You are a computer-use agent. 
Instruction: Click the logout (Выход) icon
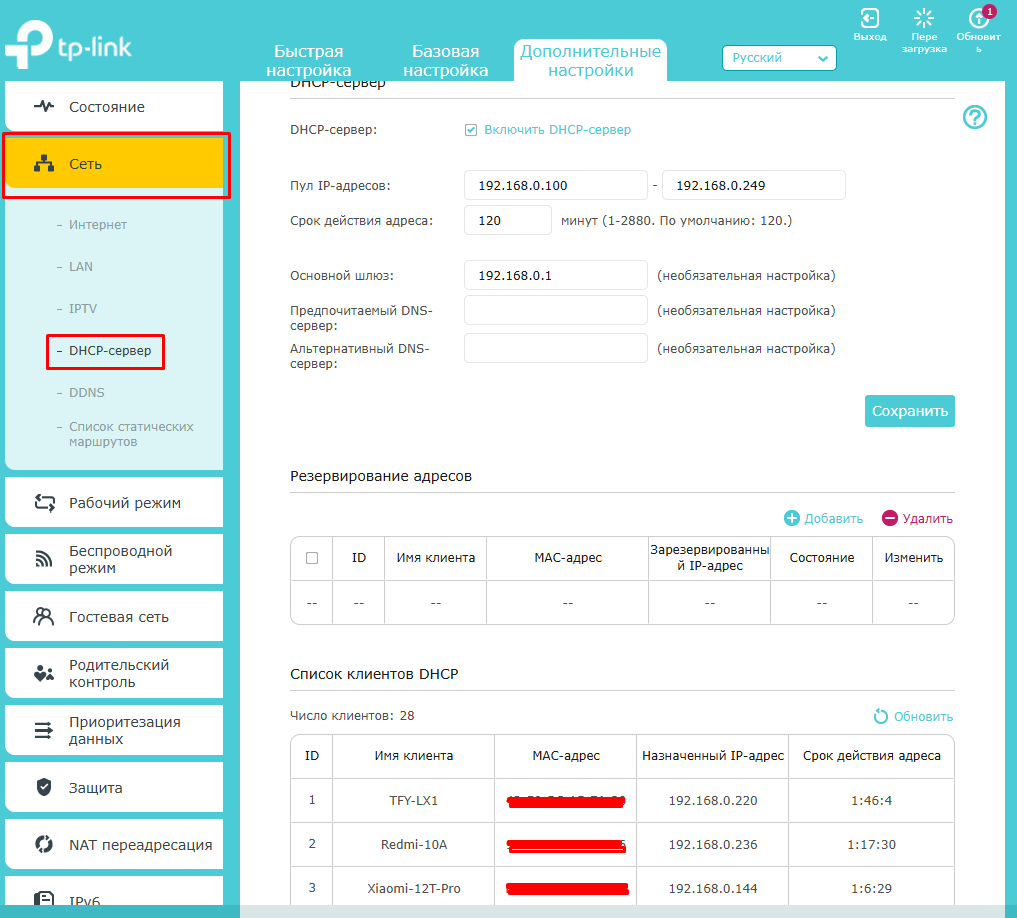870,18
